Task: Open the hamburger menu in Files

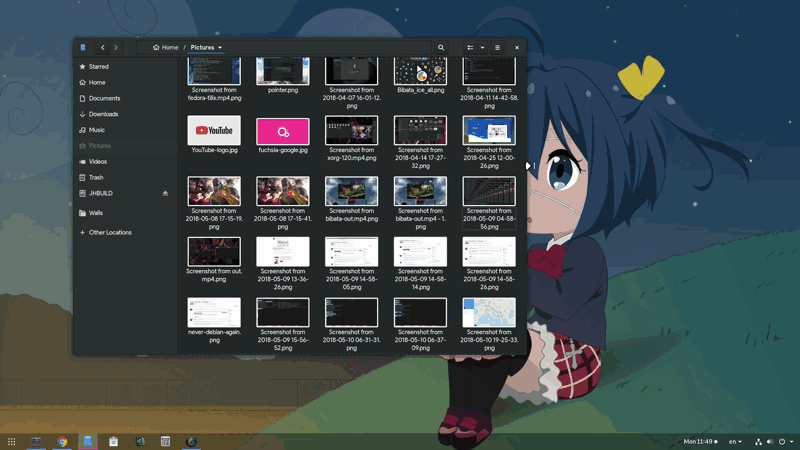Action: pos(497,47)
